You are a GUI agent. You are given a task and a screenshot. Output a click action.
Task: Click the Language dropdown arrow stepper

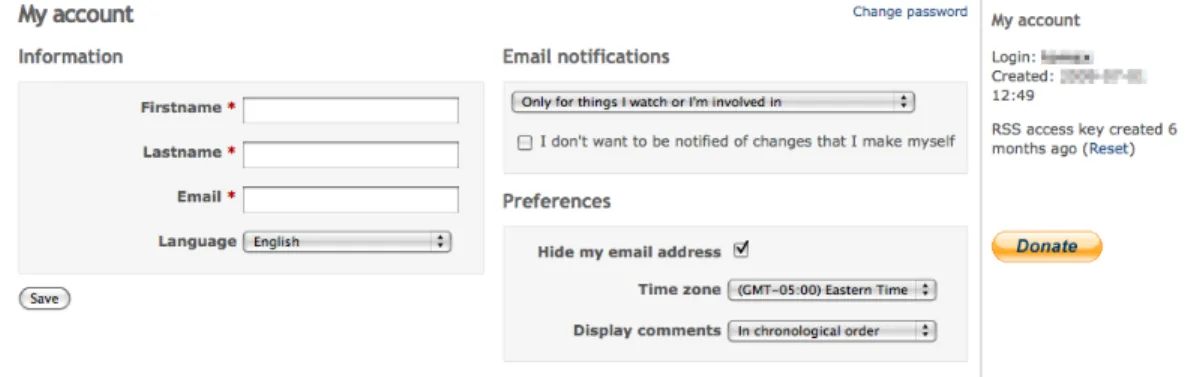[x=440, y=242]
